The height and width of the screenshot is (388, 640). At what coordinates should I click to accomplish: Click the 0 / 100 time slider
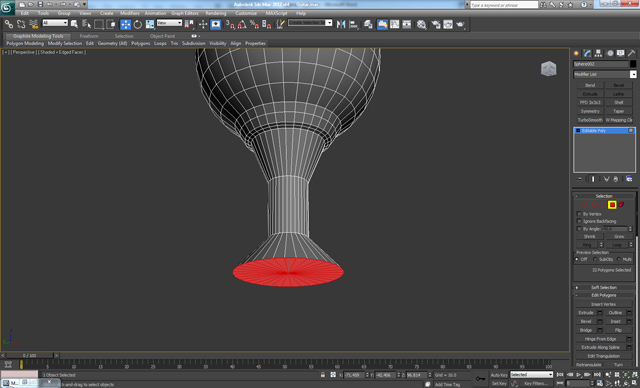(x=30, y=356)
